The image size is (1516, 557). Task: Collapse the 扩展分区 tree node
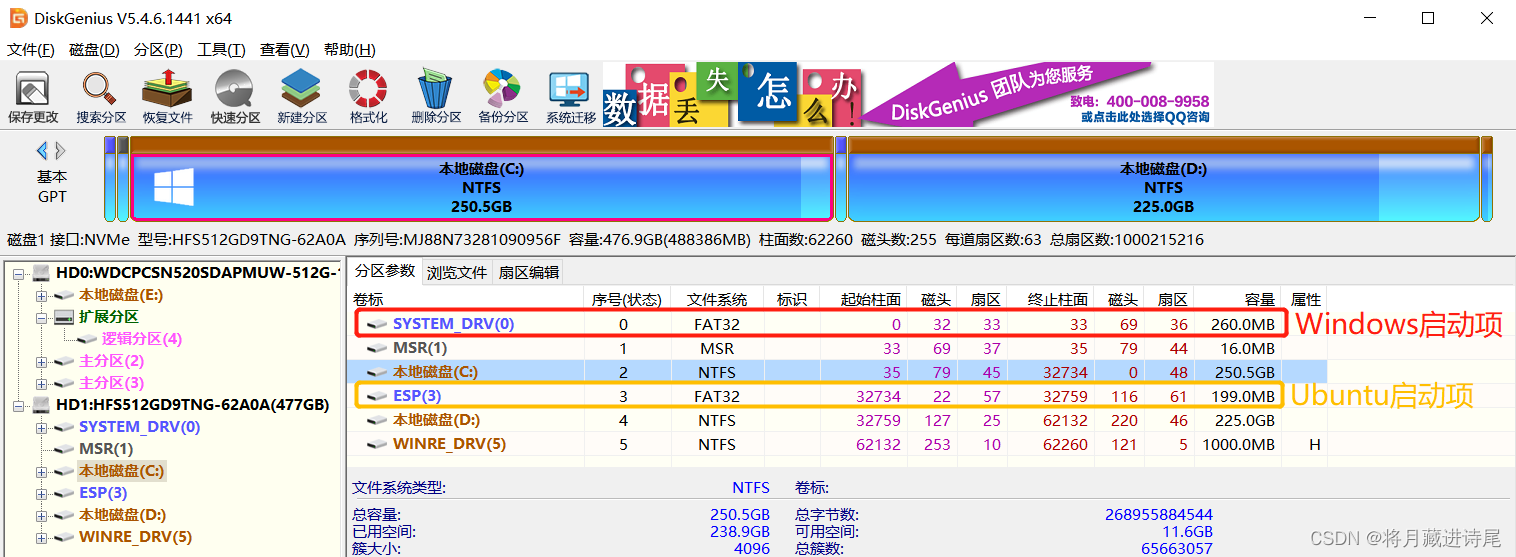41,317
